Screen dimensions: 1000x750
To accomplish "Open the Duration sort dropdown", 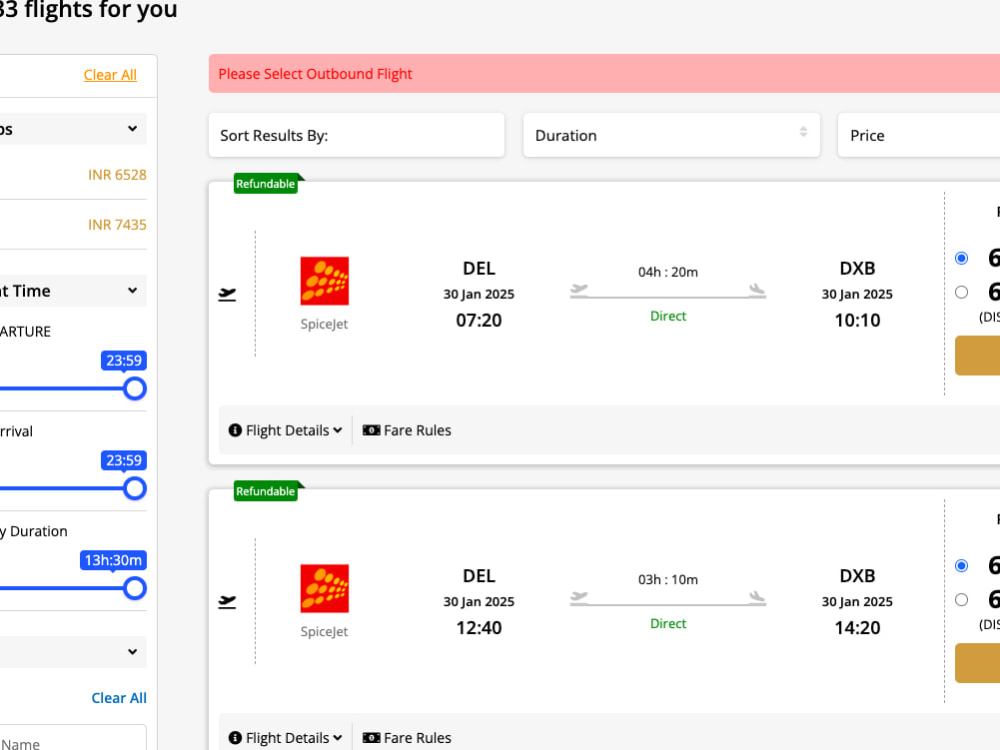I will click(x=671, y=135).
